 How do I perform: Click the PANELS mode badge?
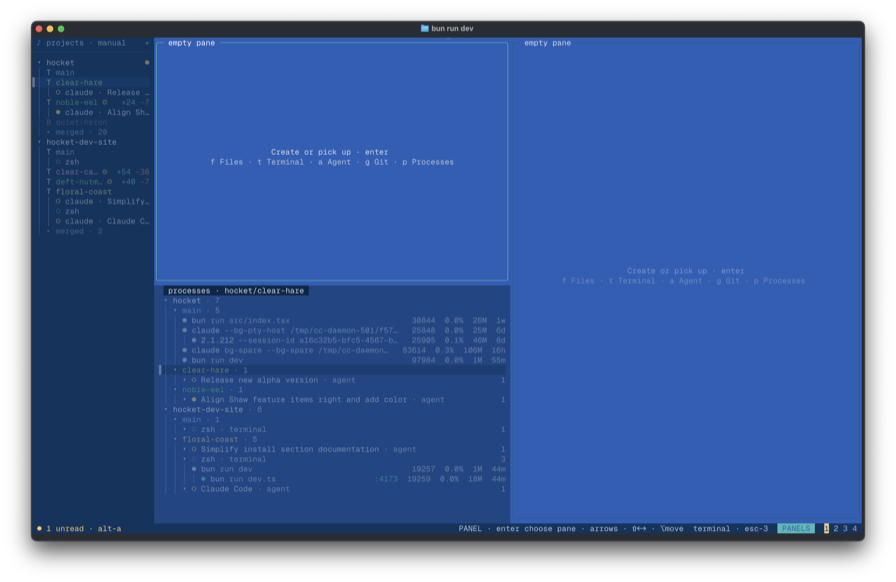tap(796, 528)
